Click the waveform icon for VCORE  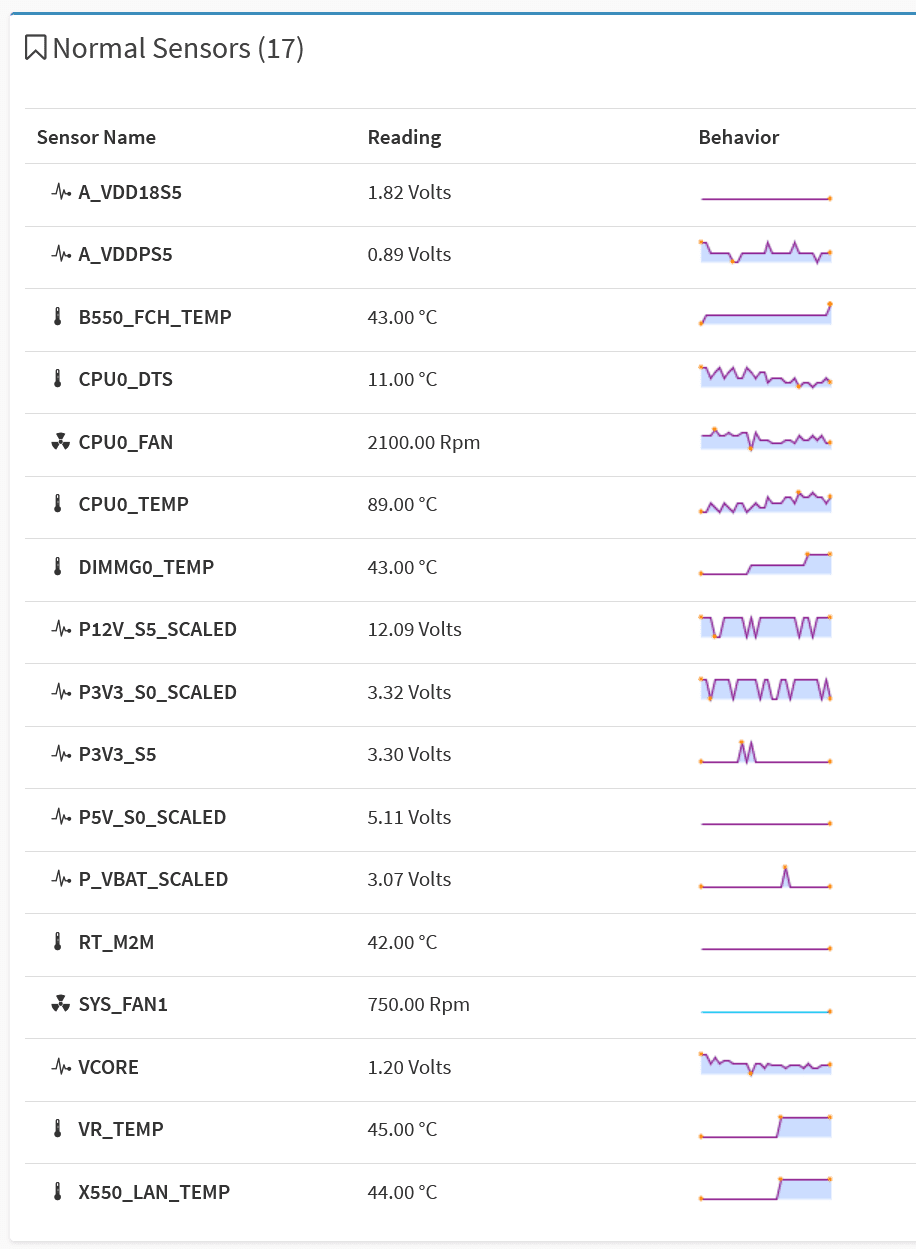coord(61,1067)
